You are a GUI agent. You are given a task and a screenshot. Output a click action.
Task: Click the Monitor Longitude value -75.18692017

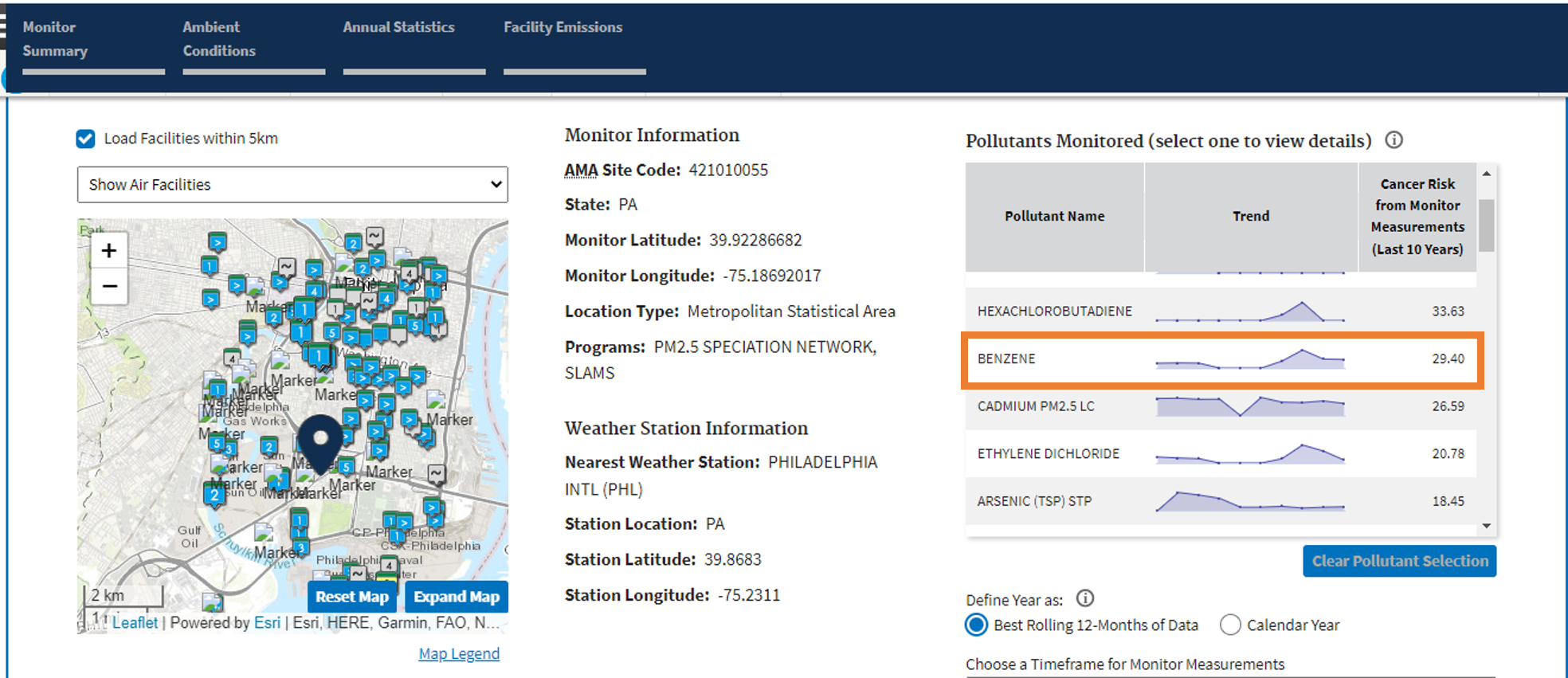pyautogui.click(x=771, y=276)
